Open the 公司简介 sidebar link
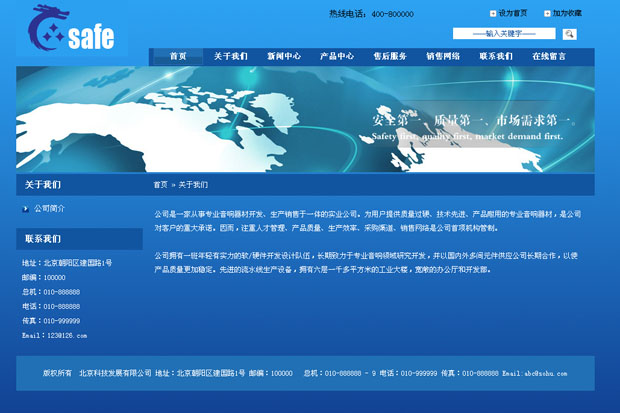Screen dimensions: 620x413 49,208
